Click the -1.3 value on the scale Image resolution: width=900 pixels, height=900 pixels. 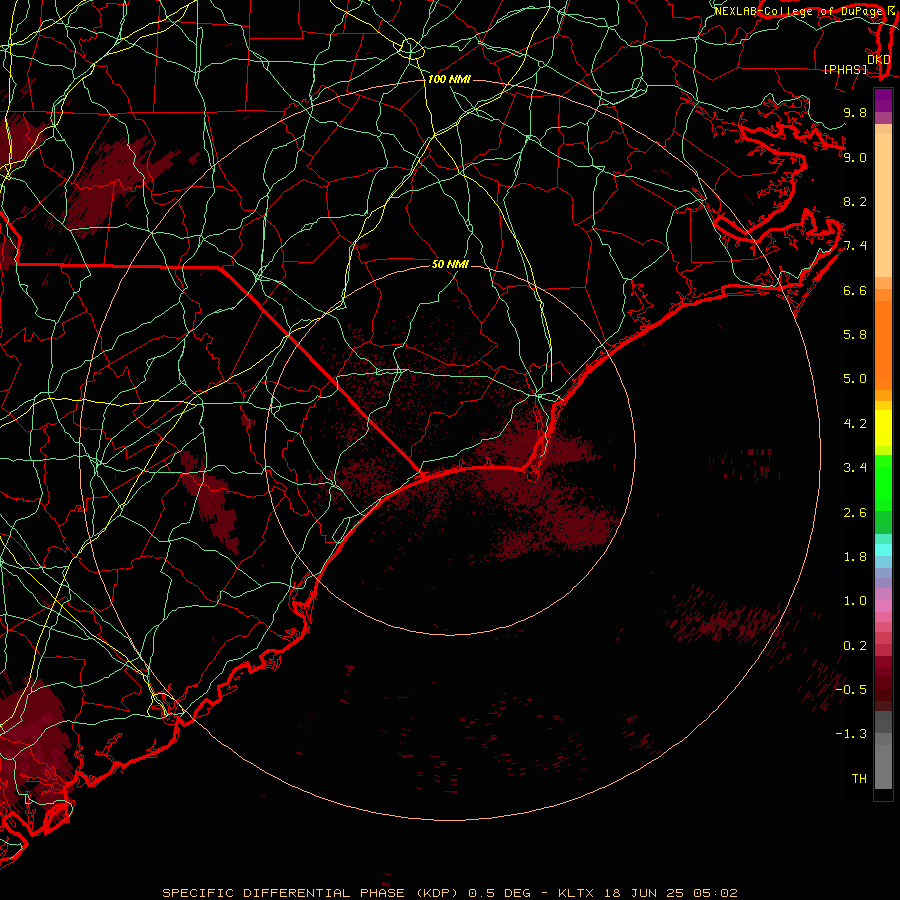pyautogui.click(x=851, y=734)
